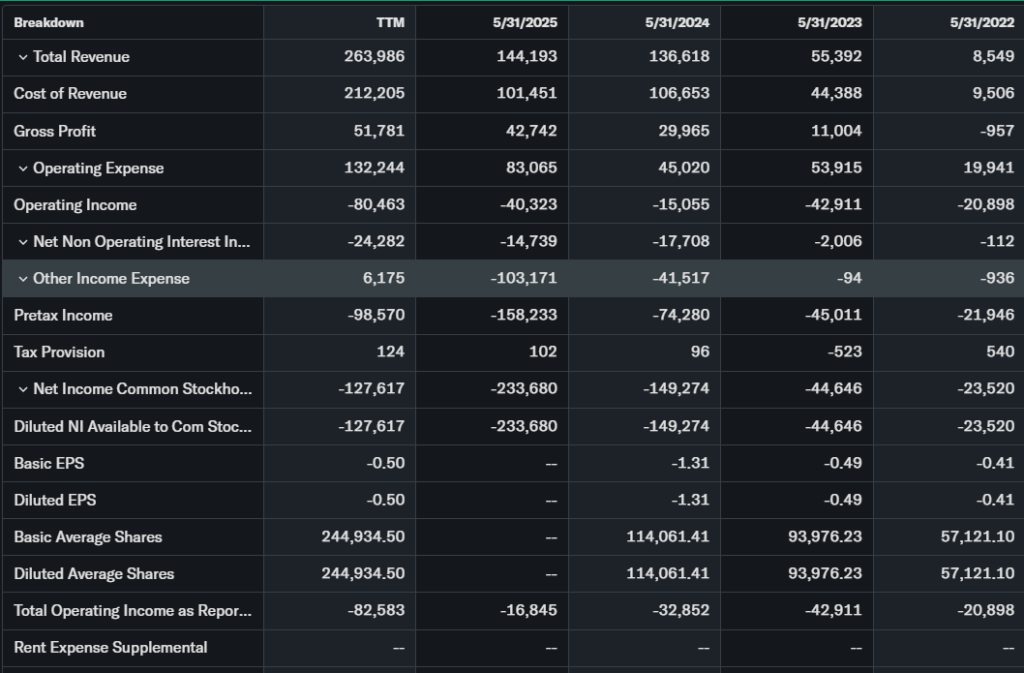Screen dimensions: 1024x673
Task: Expand Net Non Operating Interest row chevron
Action: click(23, 242)
